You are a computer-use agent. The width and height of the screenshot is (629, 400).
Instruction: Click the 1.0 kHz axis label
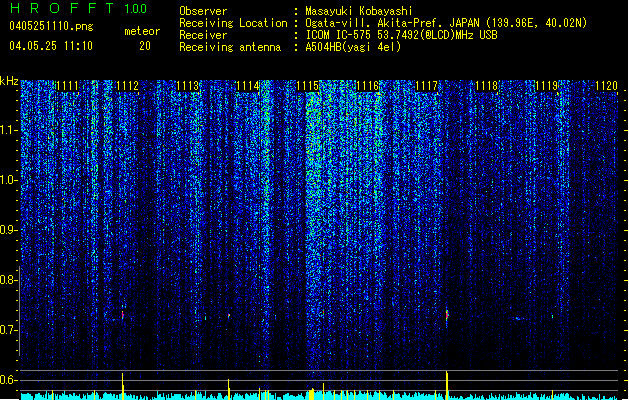[9, 180]
